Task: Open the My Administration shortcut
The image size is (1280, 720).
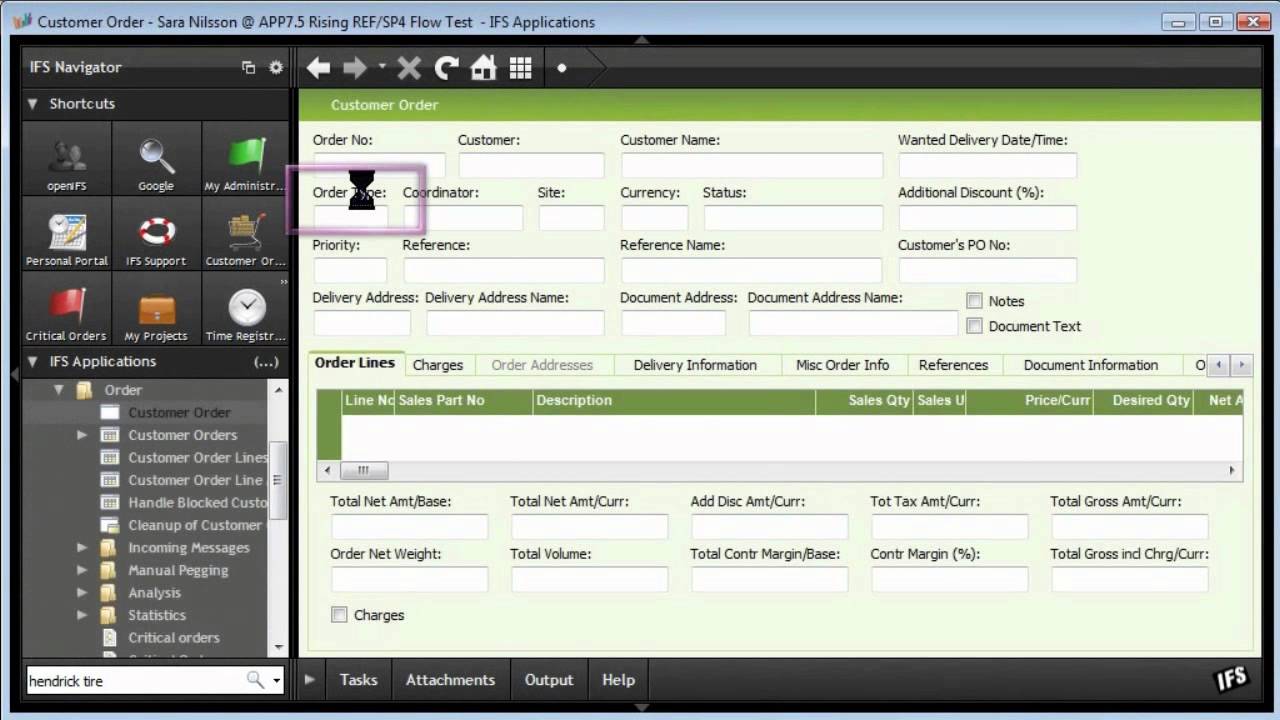Action: [x=245, y=160]
